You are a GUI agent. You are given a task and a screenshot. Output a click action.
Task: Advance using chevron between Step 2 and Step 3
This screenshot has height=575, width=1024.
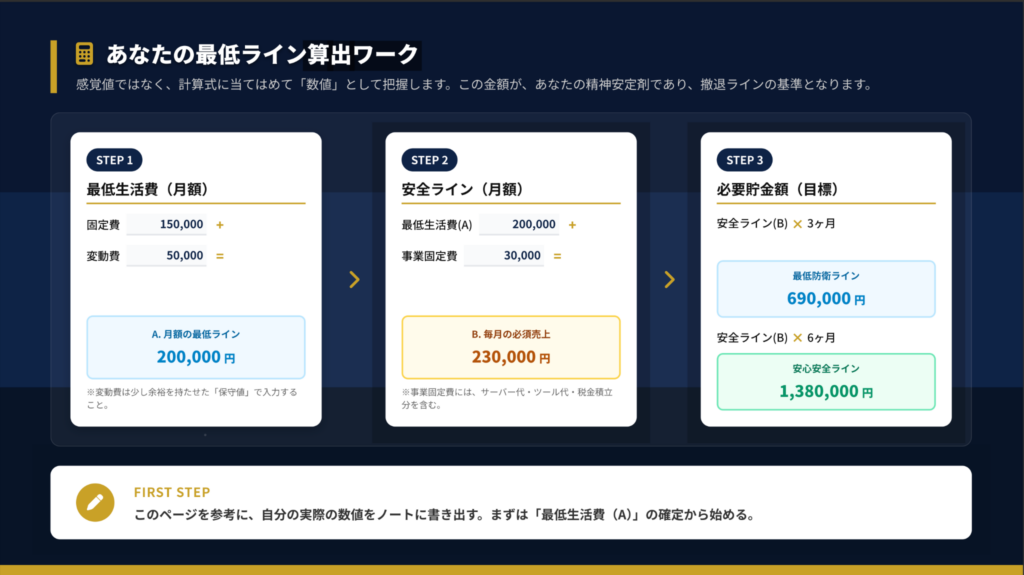click(x=669, y=280)
